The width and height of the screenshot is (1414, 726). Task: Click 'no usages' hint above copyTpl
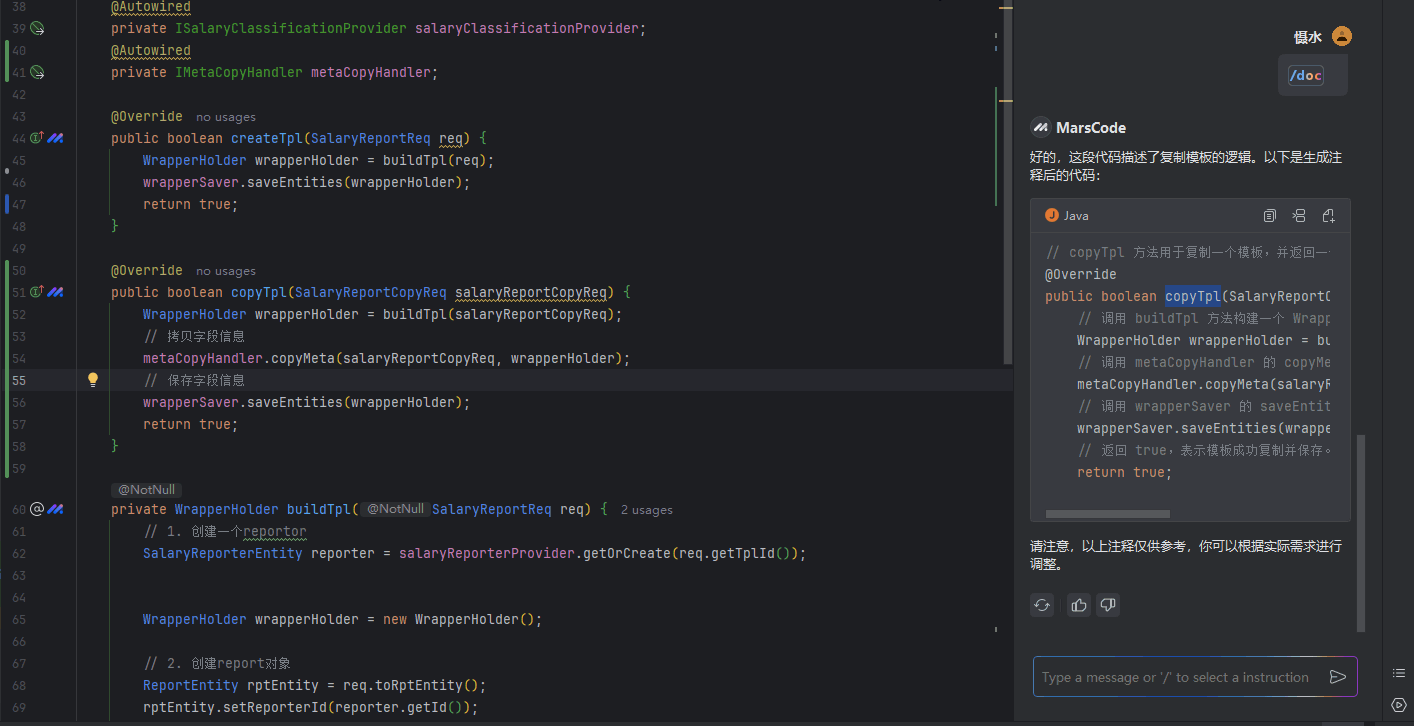[226, 271]
